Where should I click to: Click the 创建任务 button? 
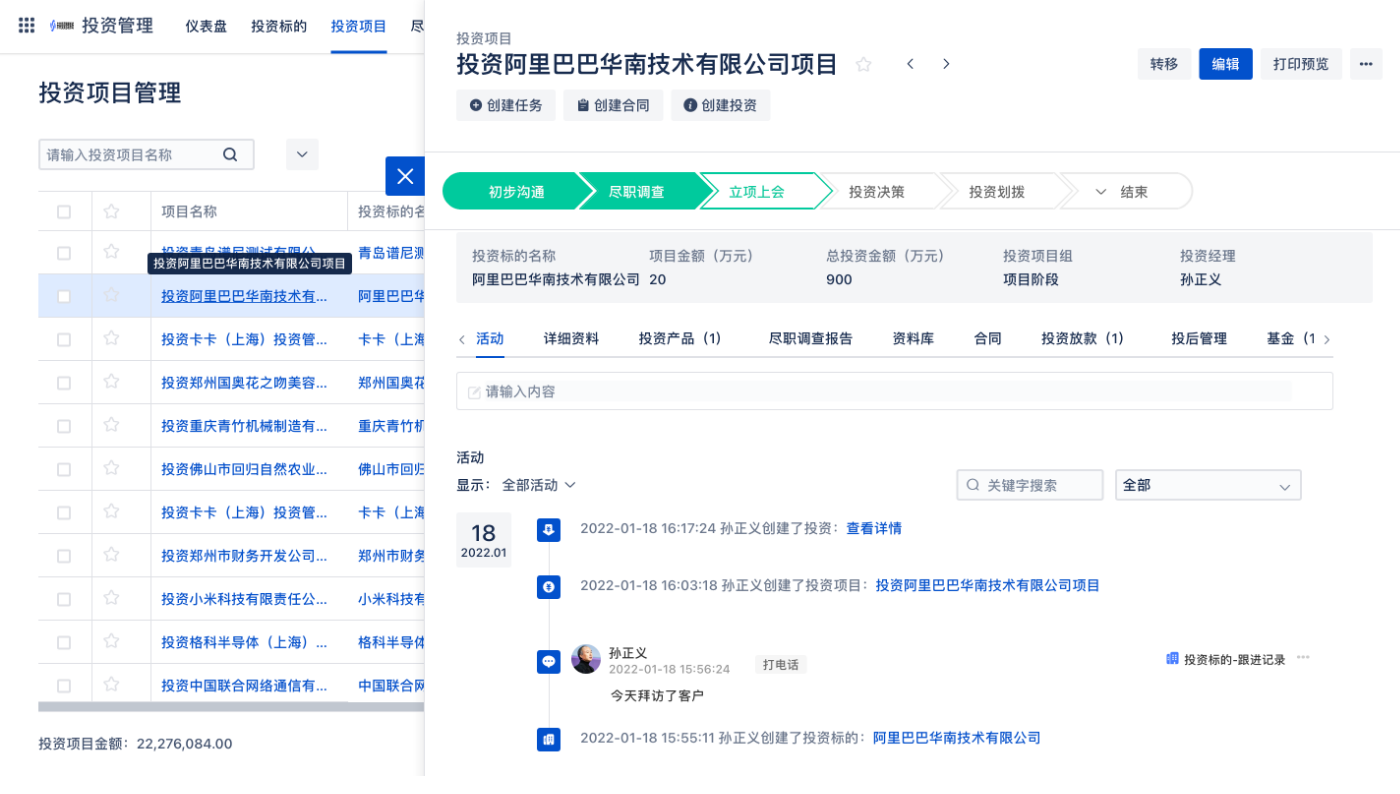506,105
